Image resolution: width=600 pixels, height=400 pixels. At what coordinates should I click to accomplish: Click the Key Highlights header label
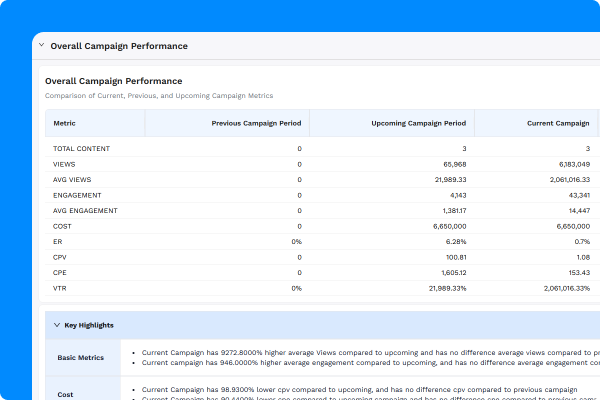89,325
